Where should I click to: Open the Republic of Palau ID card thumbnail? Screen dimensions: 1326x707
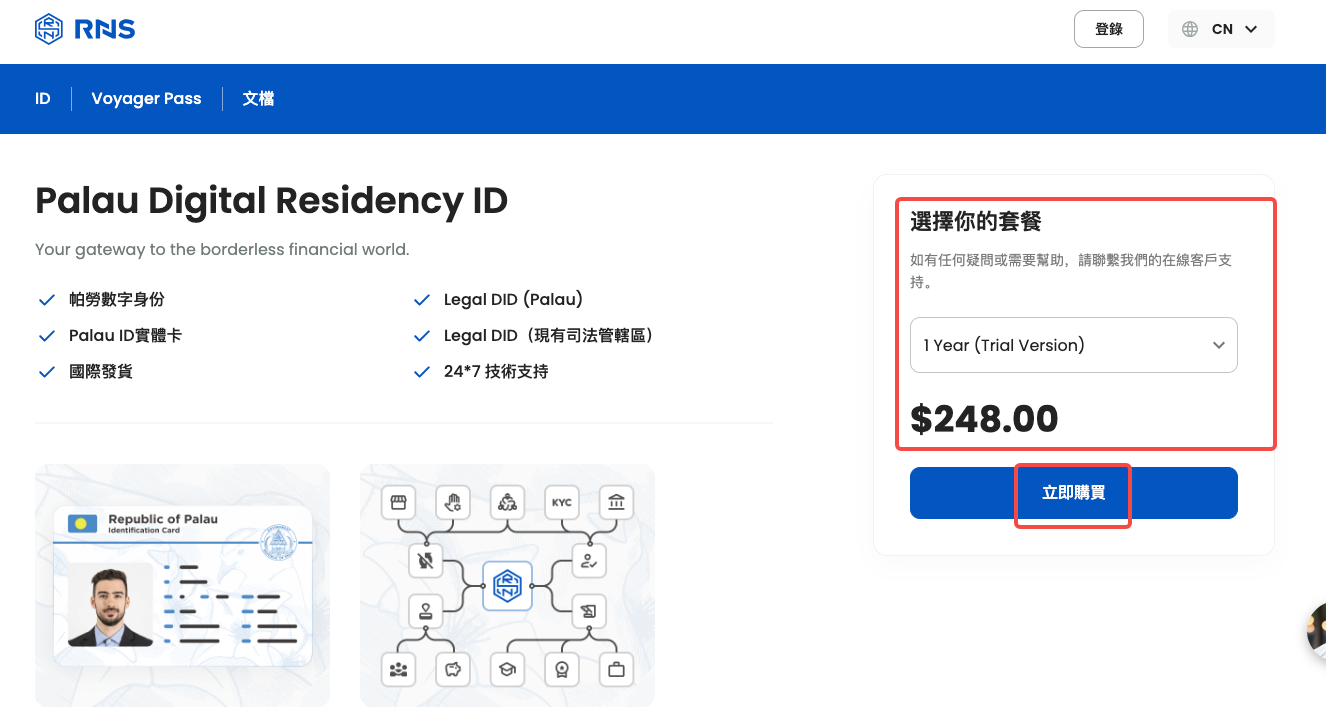click(x=182, y=585)
